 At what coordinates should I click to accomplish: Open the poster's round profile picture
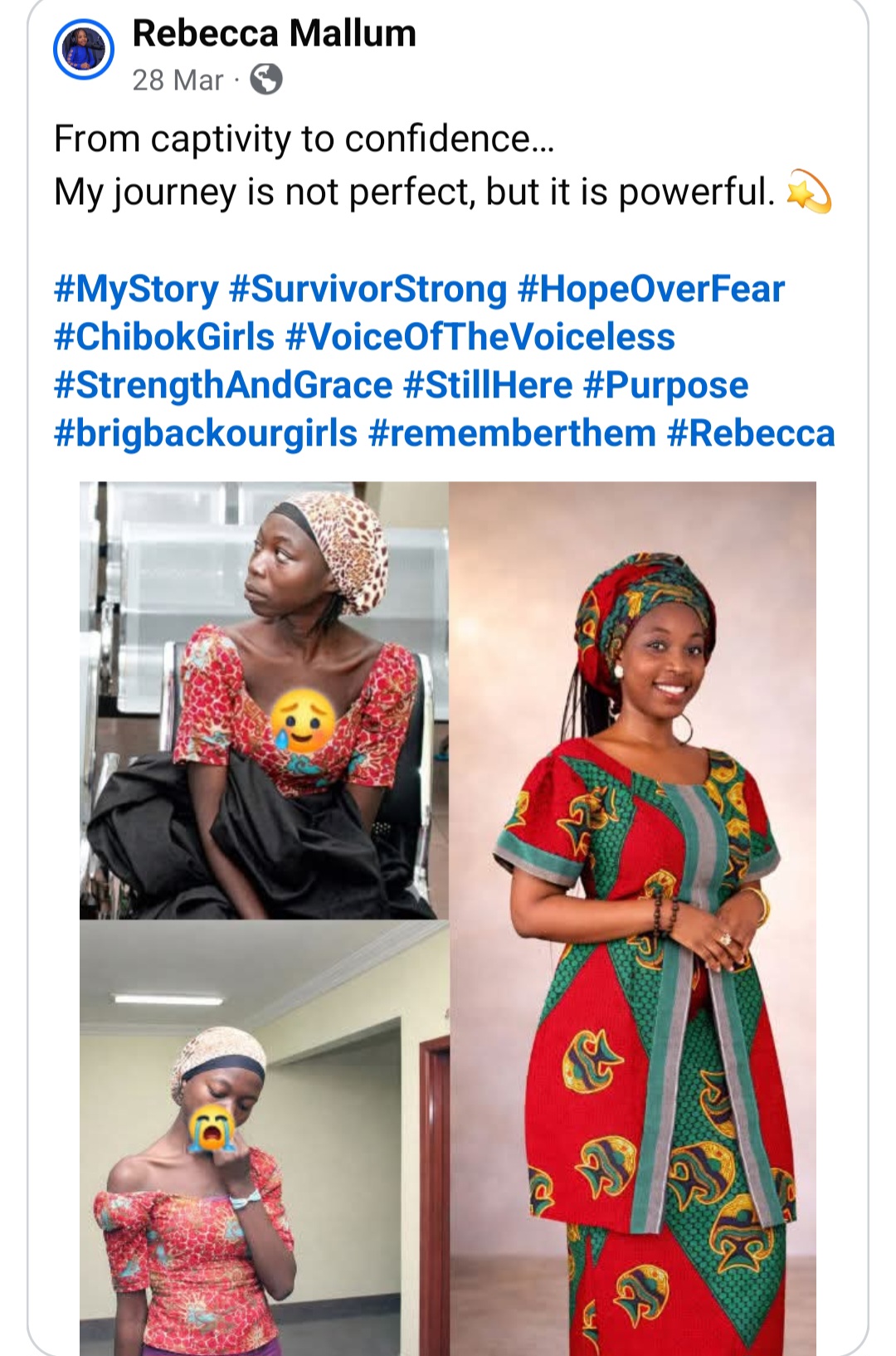tap(83, 50)
